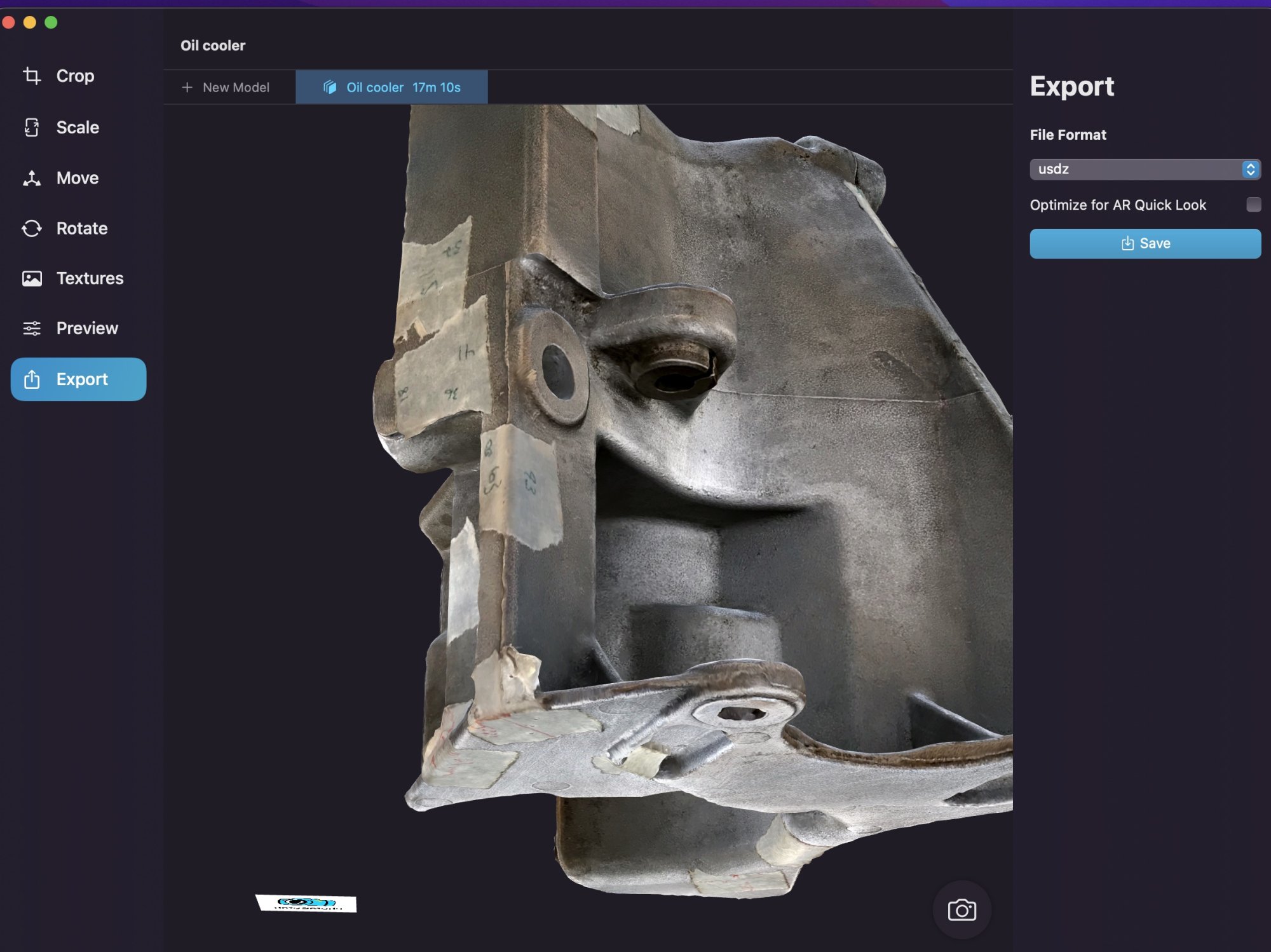Screen dimensions: 1271x952
Task: Take a snapshot with camera icon
Action: pyautogui.click(x=962, y=910)
